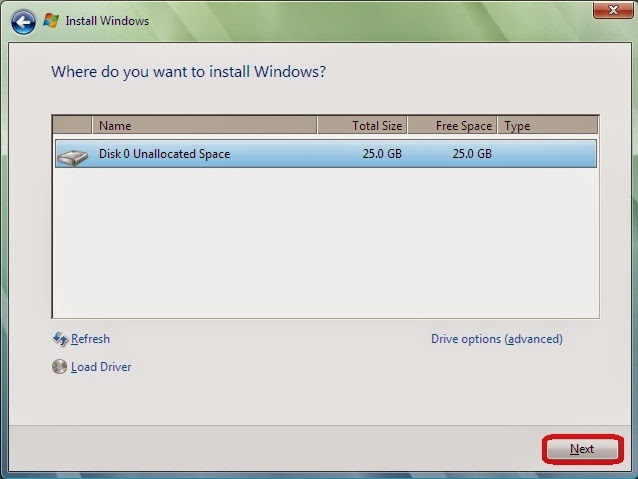
Task: Click the Install Windows title text
Action: (107, 21)
